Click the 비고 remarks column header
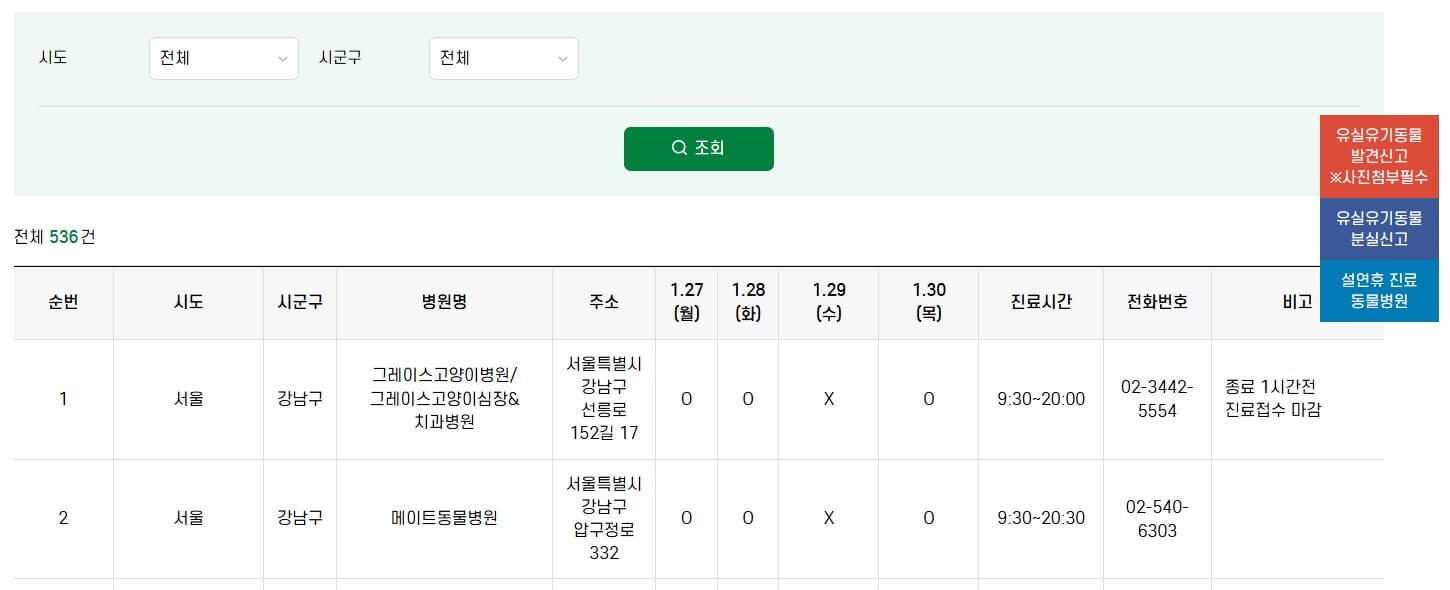Viewport: 1450px width, 590px height. coord(1297,302)
